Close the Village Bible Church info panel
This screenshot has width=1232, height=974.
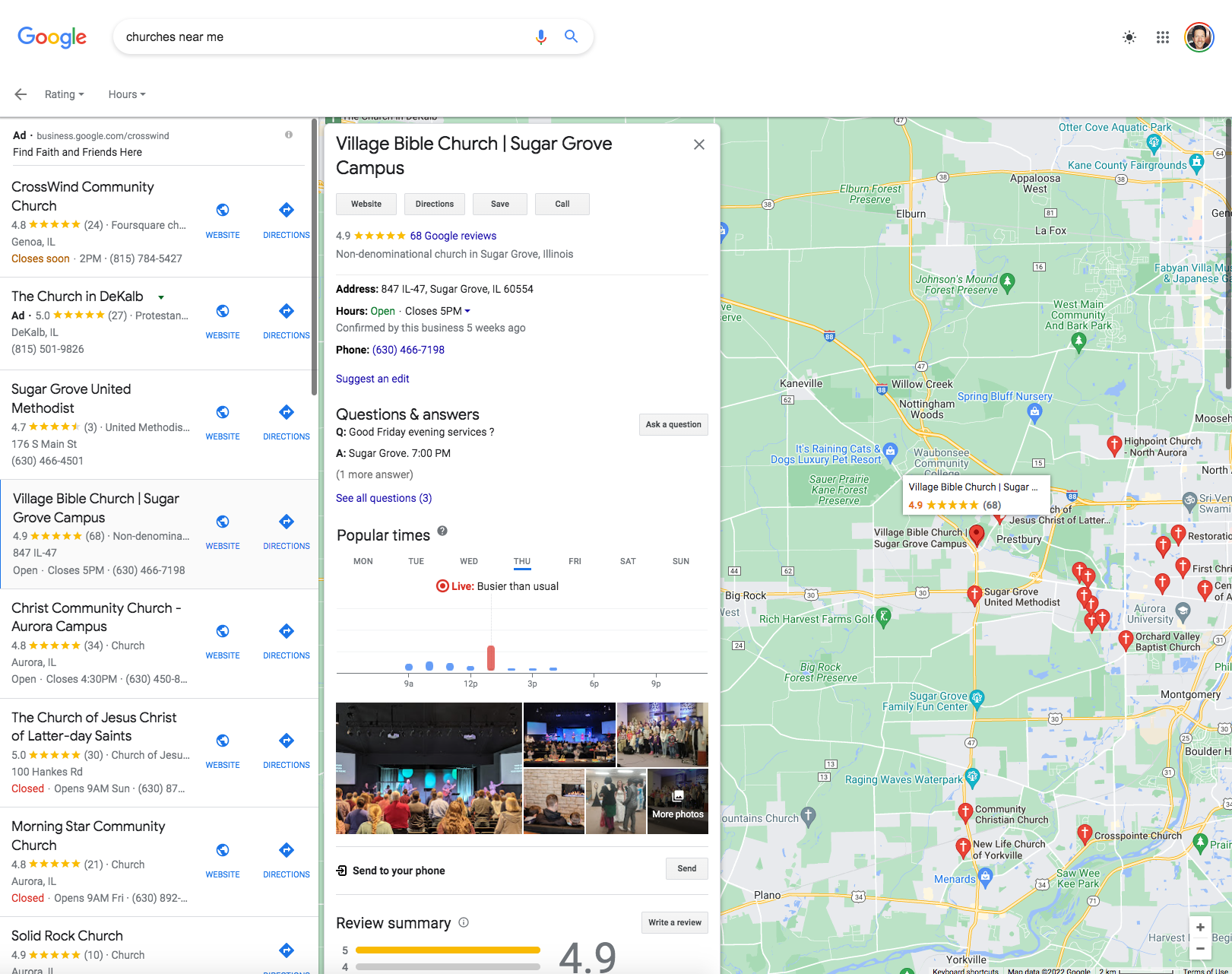(699, 144)
